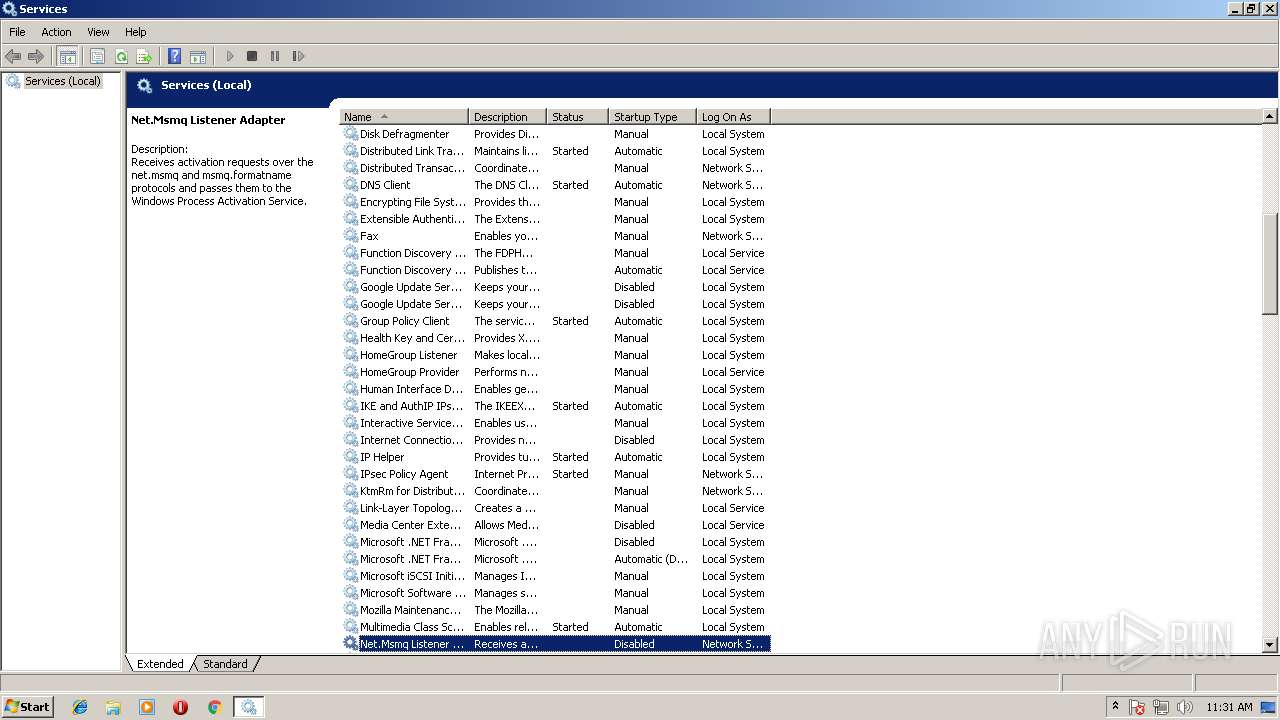Viewport: 1280px width, 720px height.
Task: Open Windows Explorer from taskbar
Action: 113,707
